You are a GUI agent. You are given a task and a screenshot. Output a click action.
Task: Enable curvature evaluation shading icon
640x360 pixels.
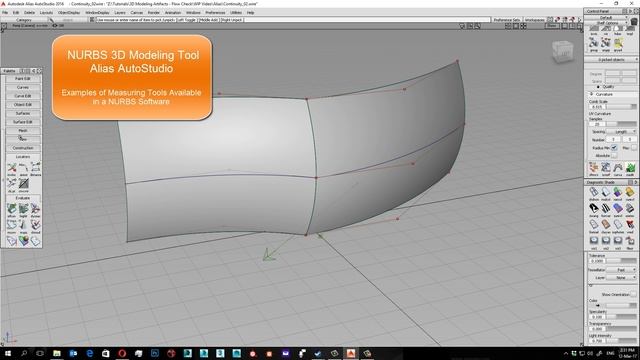click(593, 209)
